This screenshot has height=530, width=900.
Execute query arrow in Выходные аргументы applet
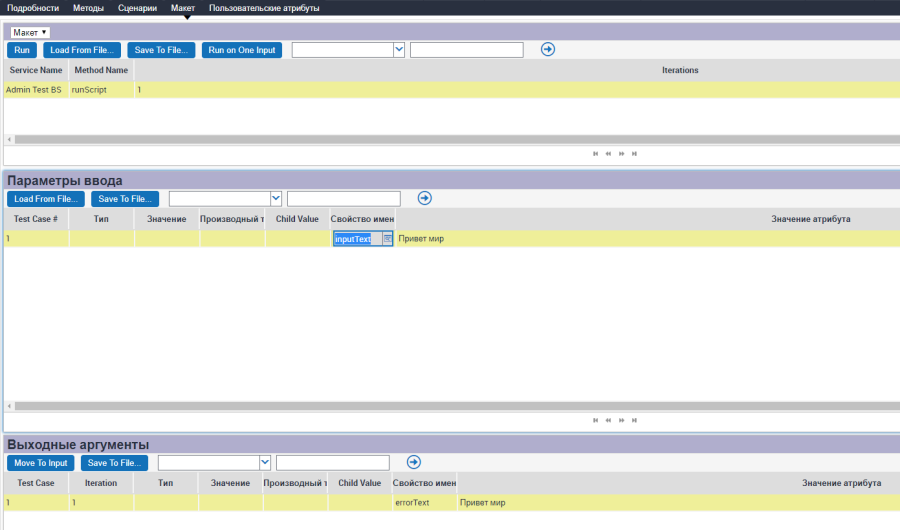pyautogui.click(x=414, y=462)
